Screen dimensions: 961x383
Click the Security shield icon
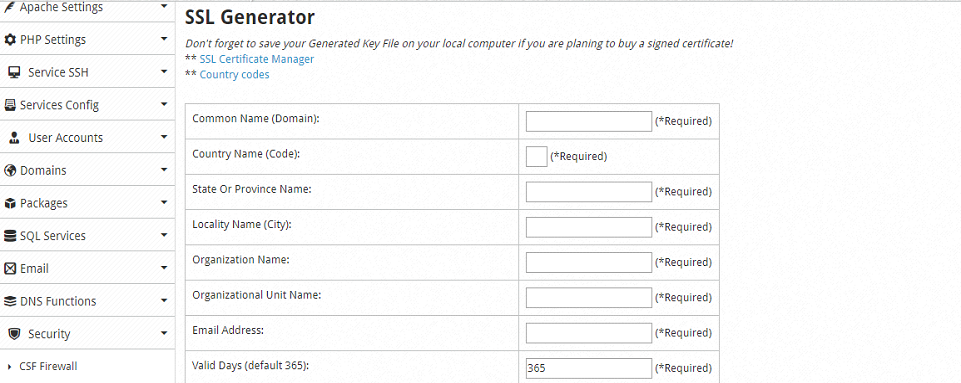pos(14,334)
